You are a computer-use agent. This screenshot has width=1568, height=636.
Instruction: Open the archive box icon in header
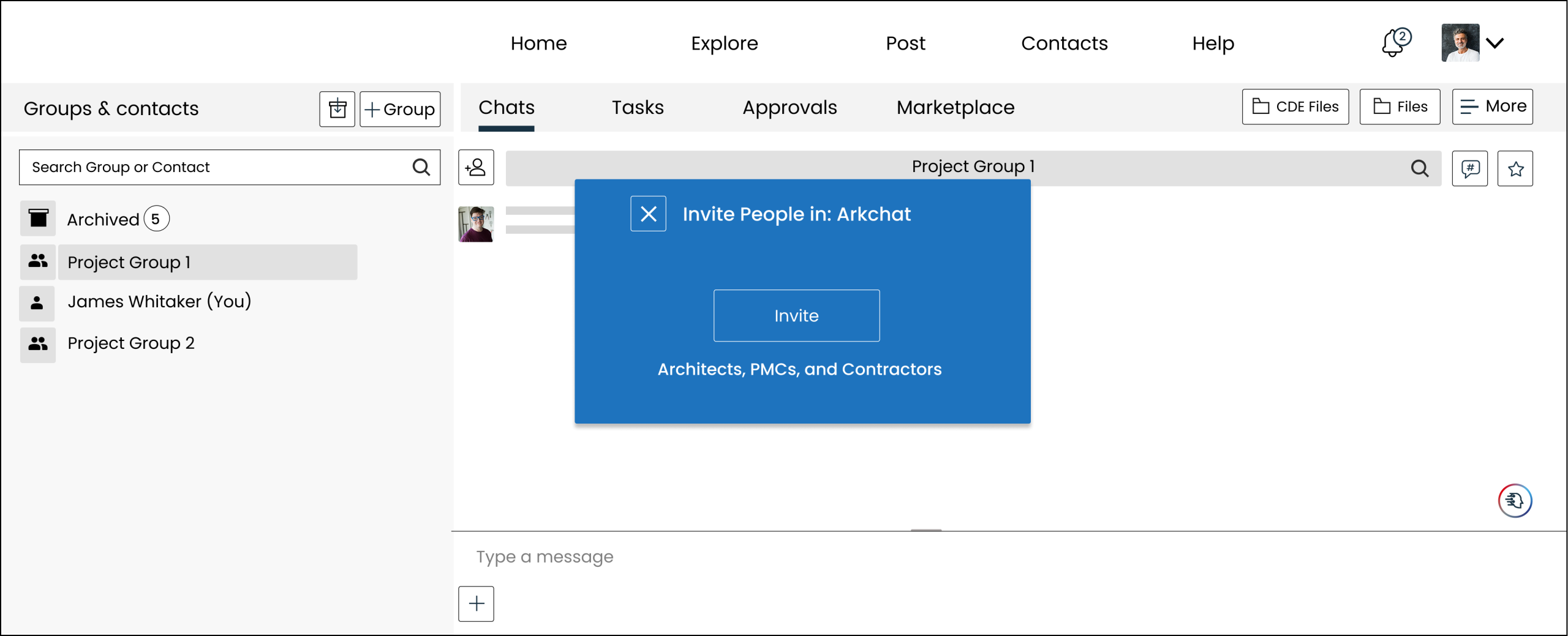[337, 109]
